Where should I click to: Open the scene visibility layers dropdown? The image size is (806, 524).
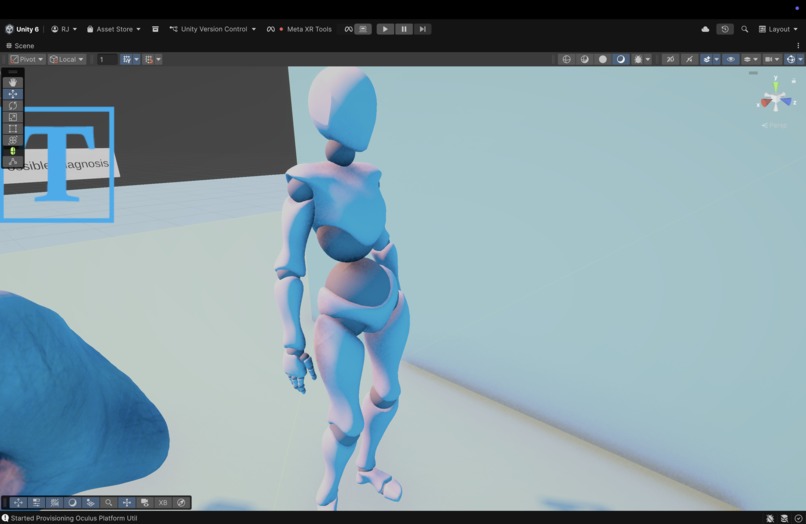750,59
